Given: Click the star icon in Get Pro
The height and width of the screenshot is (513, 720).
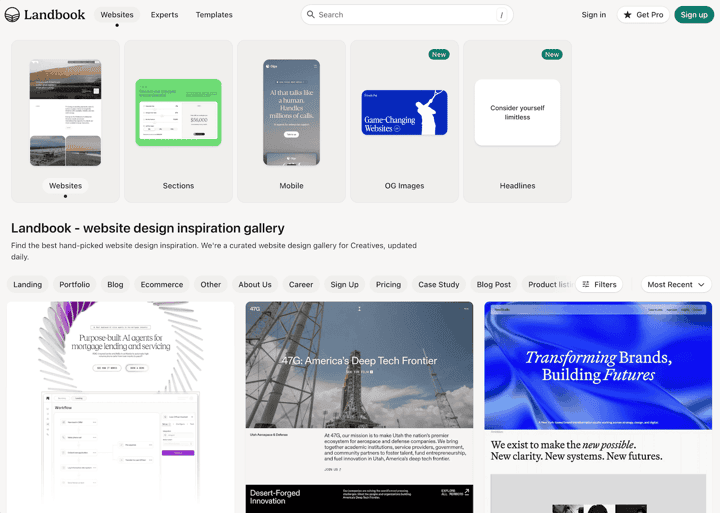Looking at the screenshot, I should (628, 15).
